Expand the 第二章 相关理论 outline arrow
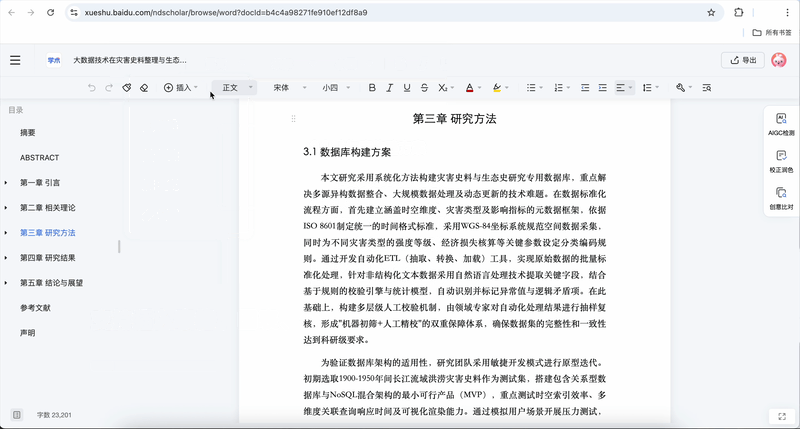This screenshot has height=429, width=800. tap(6, 208)
